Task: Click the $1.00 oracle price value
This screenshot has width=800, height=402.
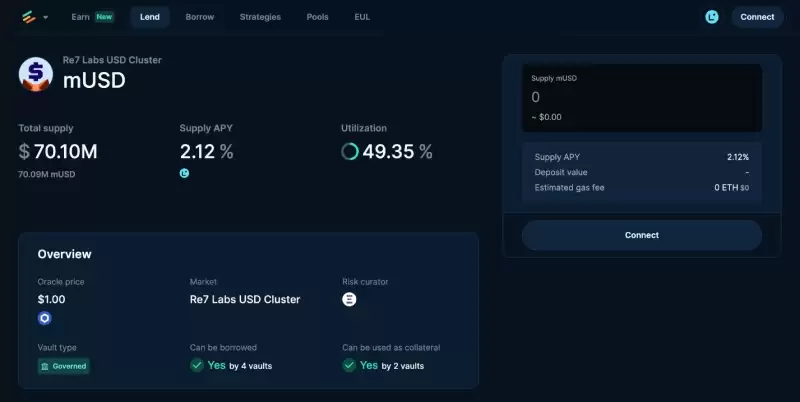Action: 52,299
